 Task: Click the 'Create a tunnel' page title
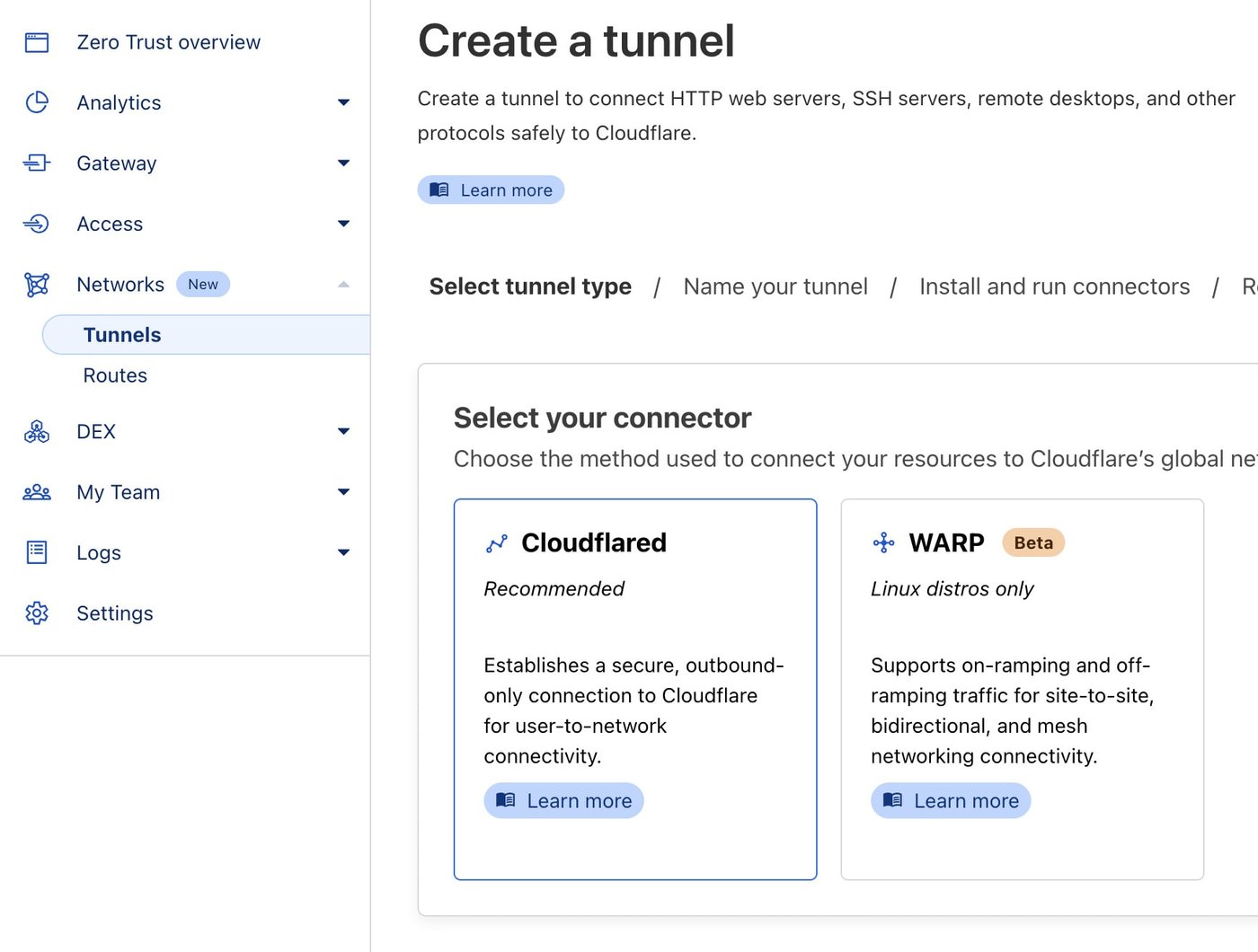[576, 41]
